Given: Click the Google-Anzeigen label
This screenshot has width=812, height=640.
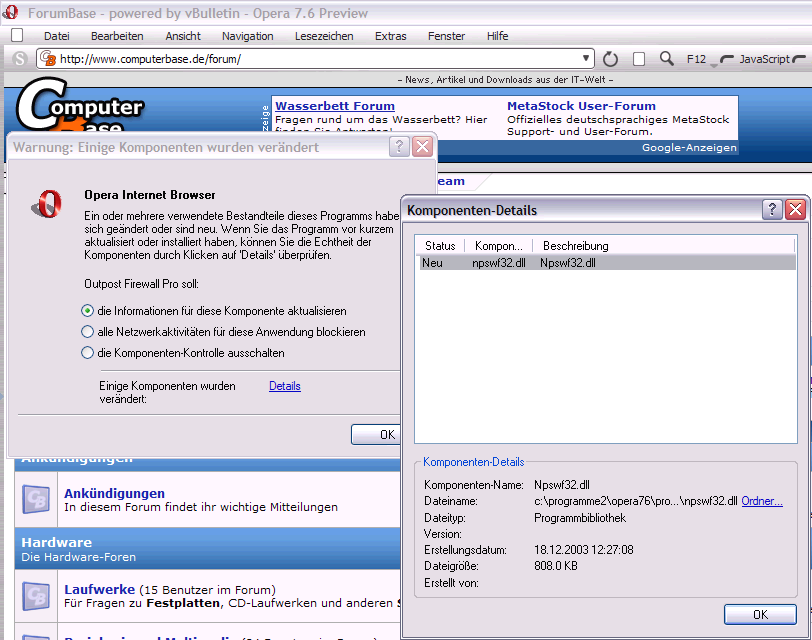Looking at the screenshot, I should point(689,148).
